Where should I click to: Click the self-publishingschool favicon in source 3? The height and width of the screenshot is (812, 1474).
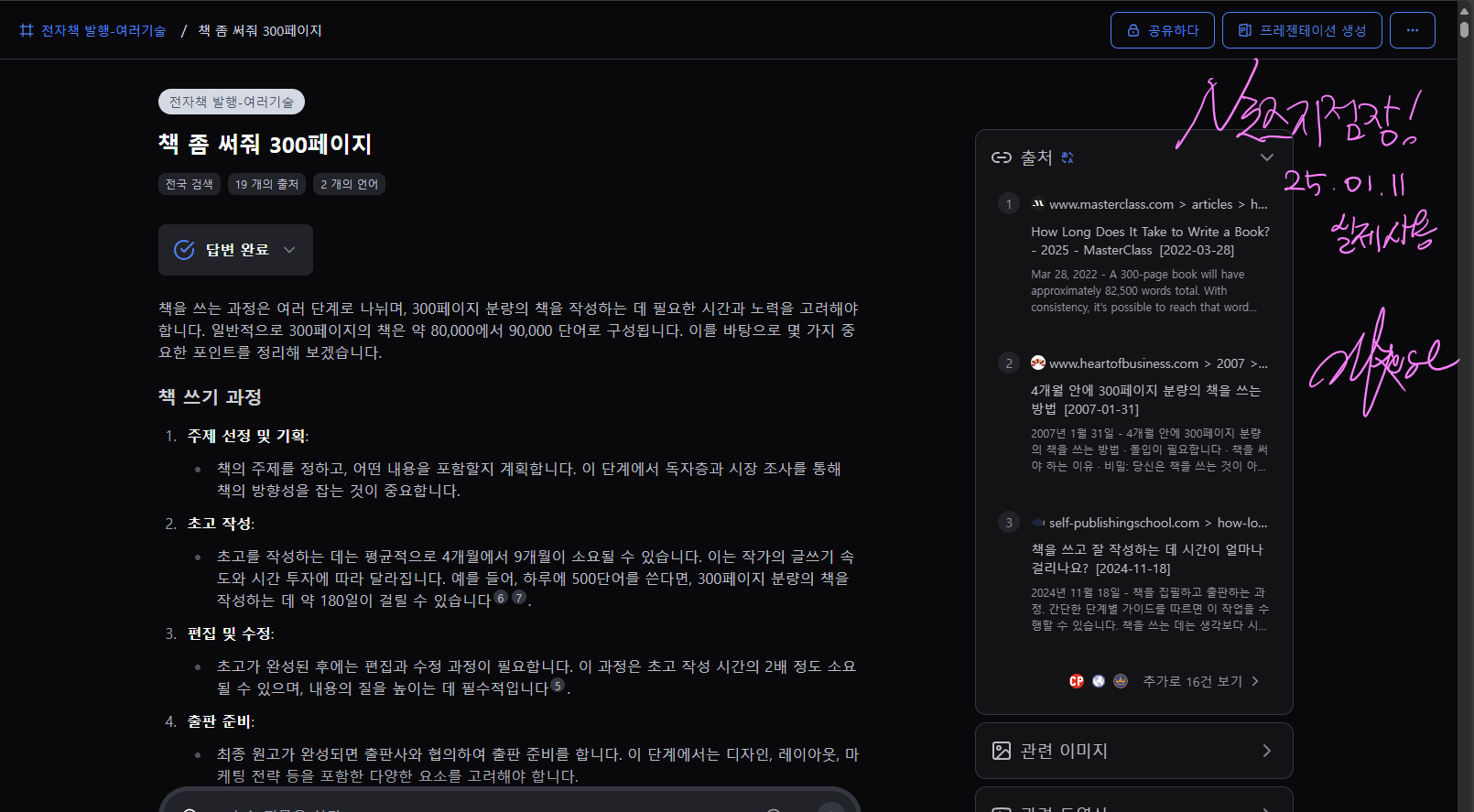1038,523
